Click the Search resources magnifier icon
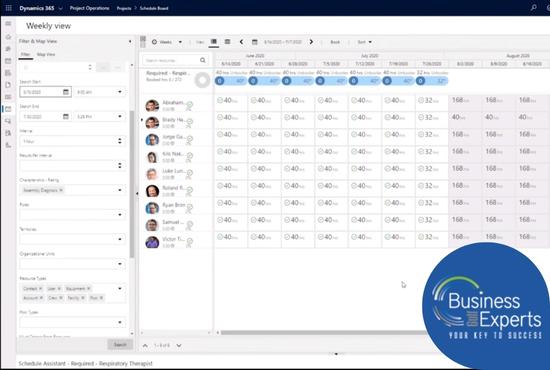This screenshot has width=550, height=370. [x=203, y=60]
